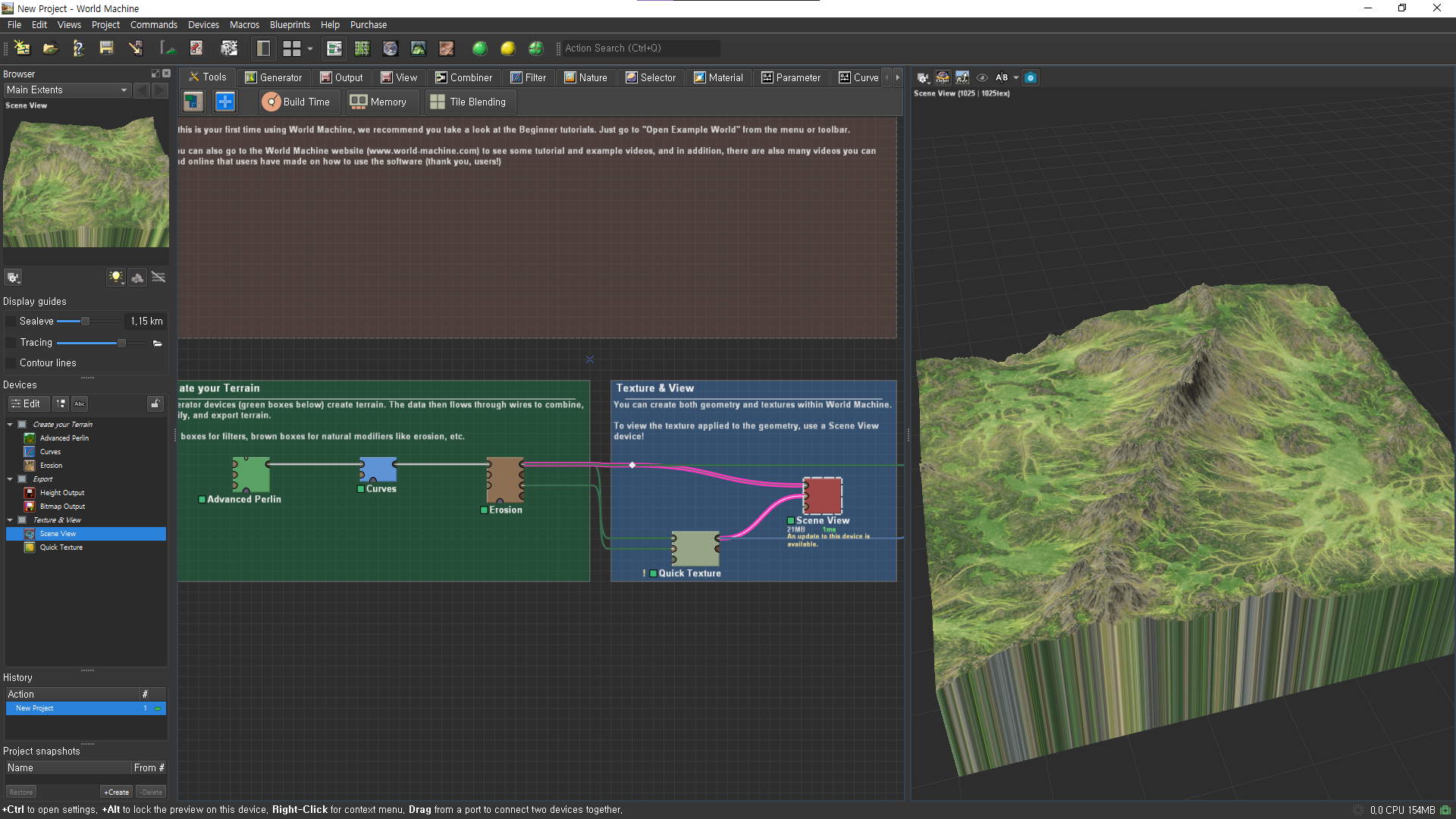This screenshot has width=1456, height=819.
Task: Open Example World help icon
Action: click(78, 49)
